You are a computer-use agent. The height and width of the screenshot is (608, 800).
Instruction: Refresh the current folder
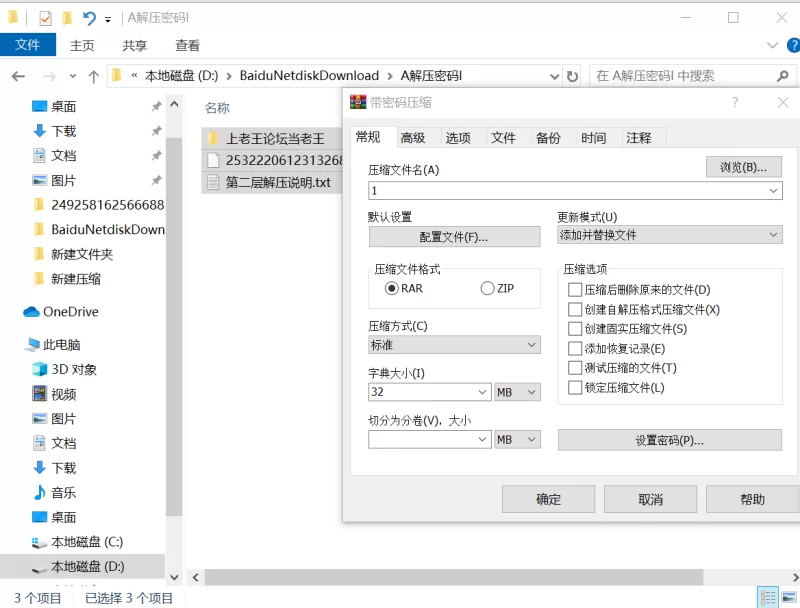(x=572, y=77)
